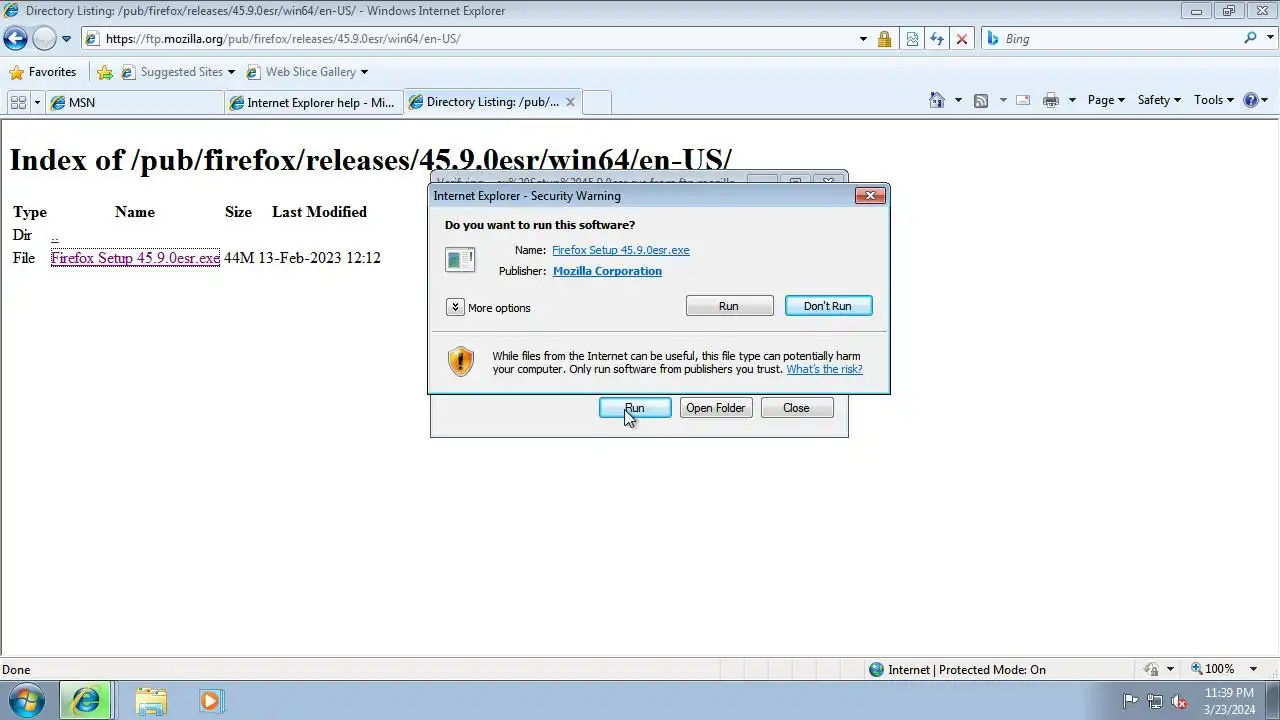Open Windows Explorer taskbar folder icon

pos(151,701)
